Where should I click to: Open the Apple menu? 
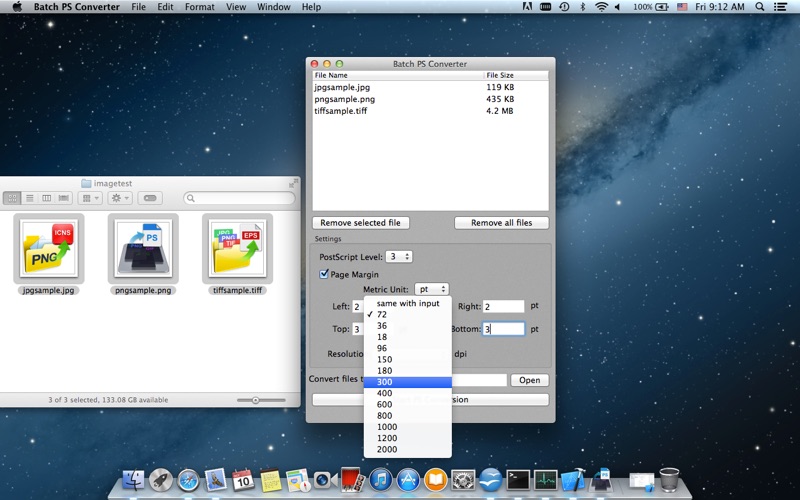(17, 7)
